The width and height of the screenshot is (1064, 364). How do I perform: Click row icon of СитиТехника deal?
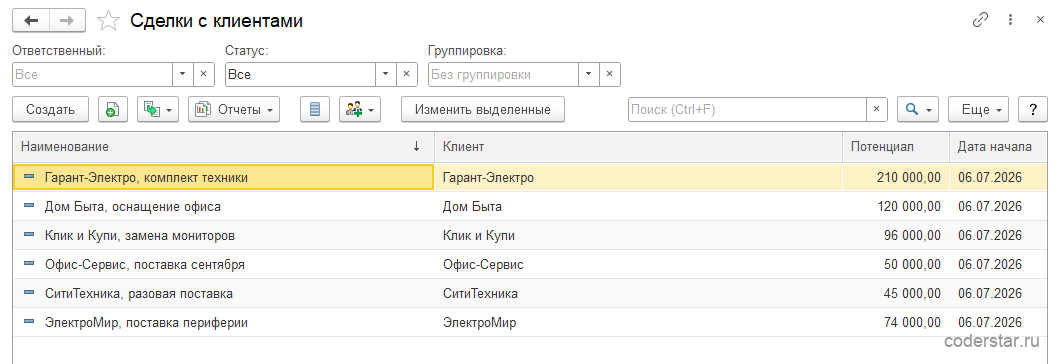pos(29,293)
